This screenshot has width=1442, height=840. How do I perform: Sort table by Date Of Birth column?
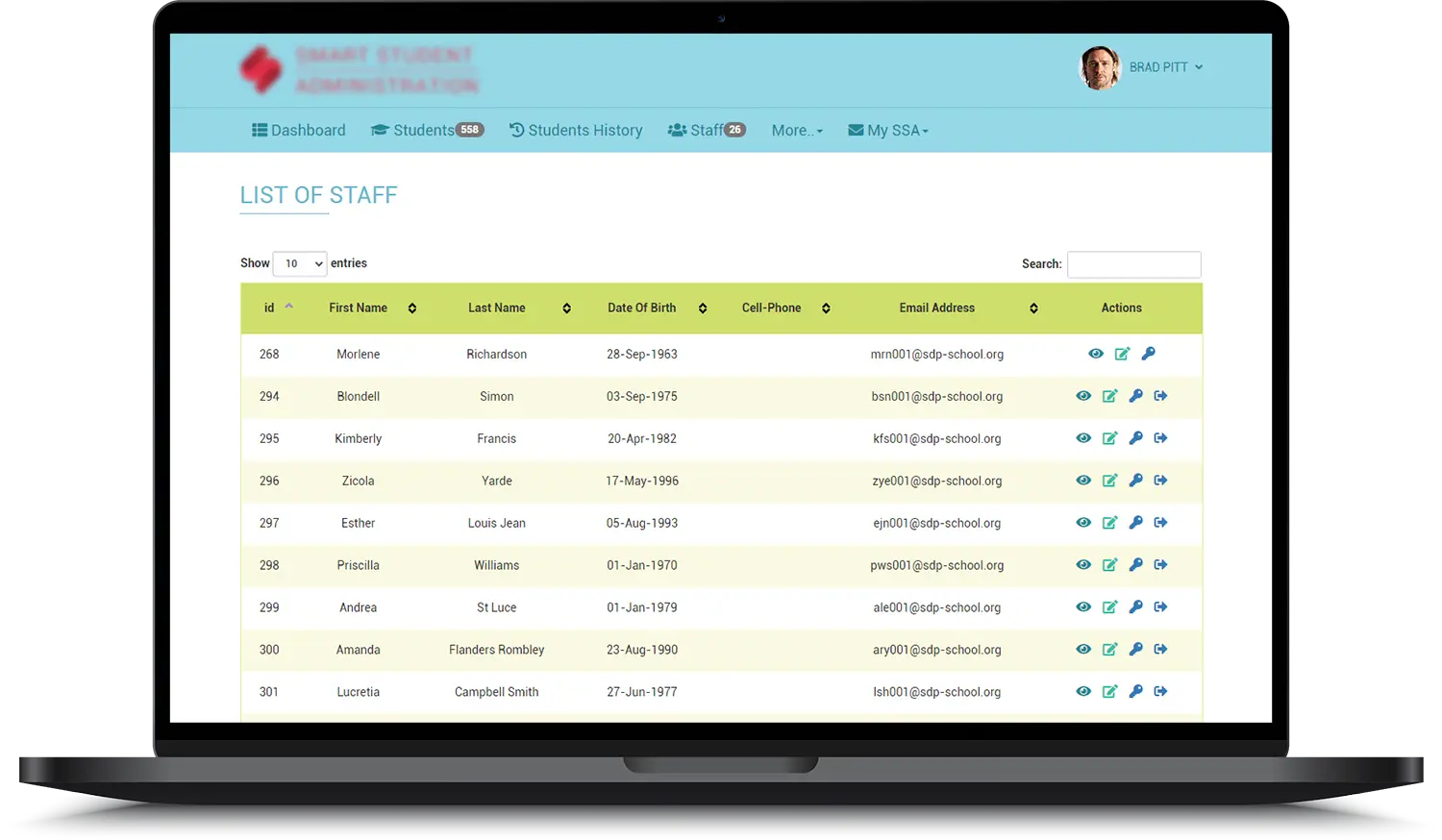[x=657, y=308]
